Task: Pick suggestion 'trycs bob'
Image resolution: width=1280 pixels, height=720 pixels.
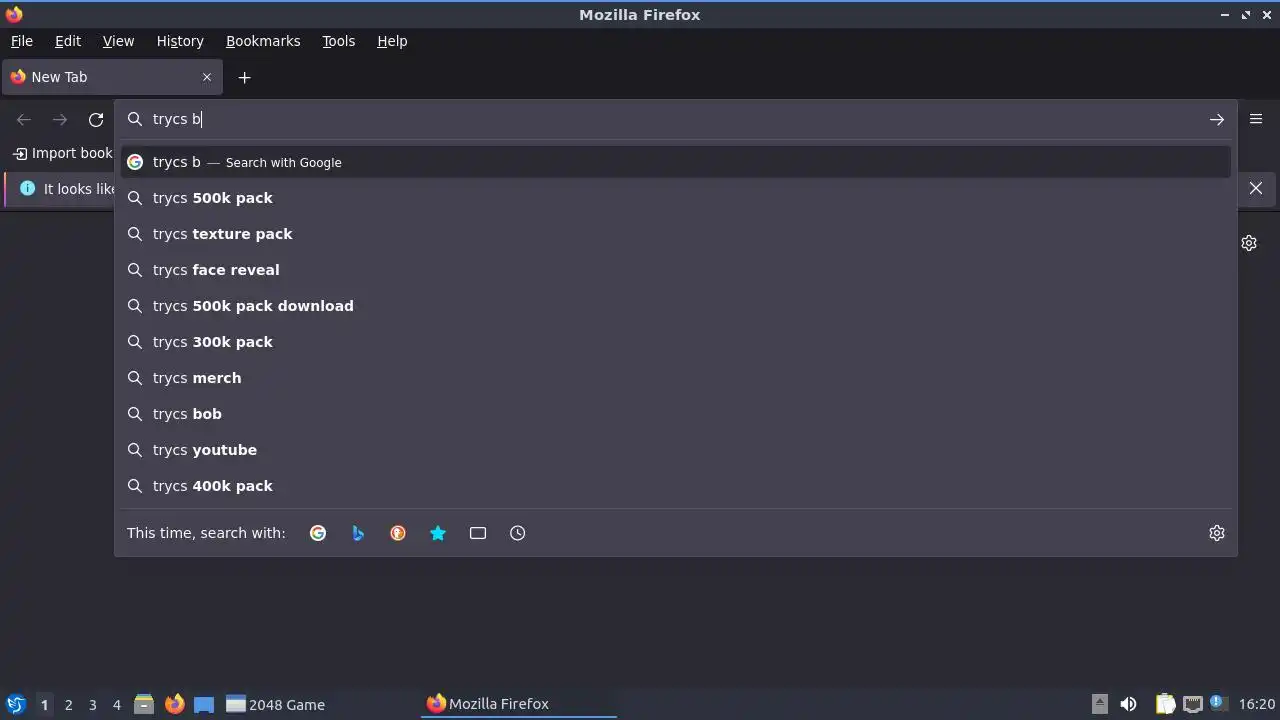Action: coord(675,414)
